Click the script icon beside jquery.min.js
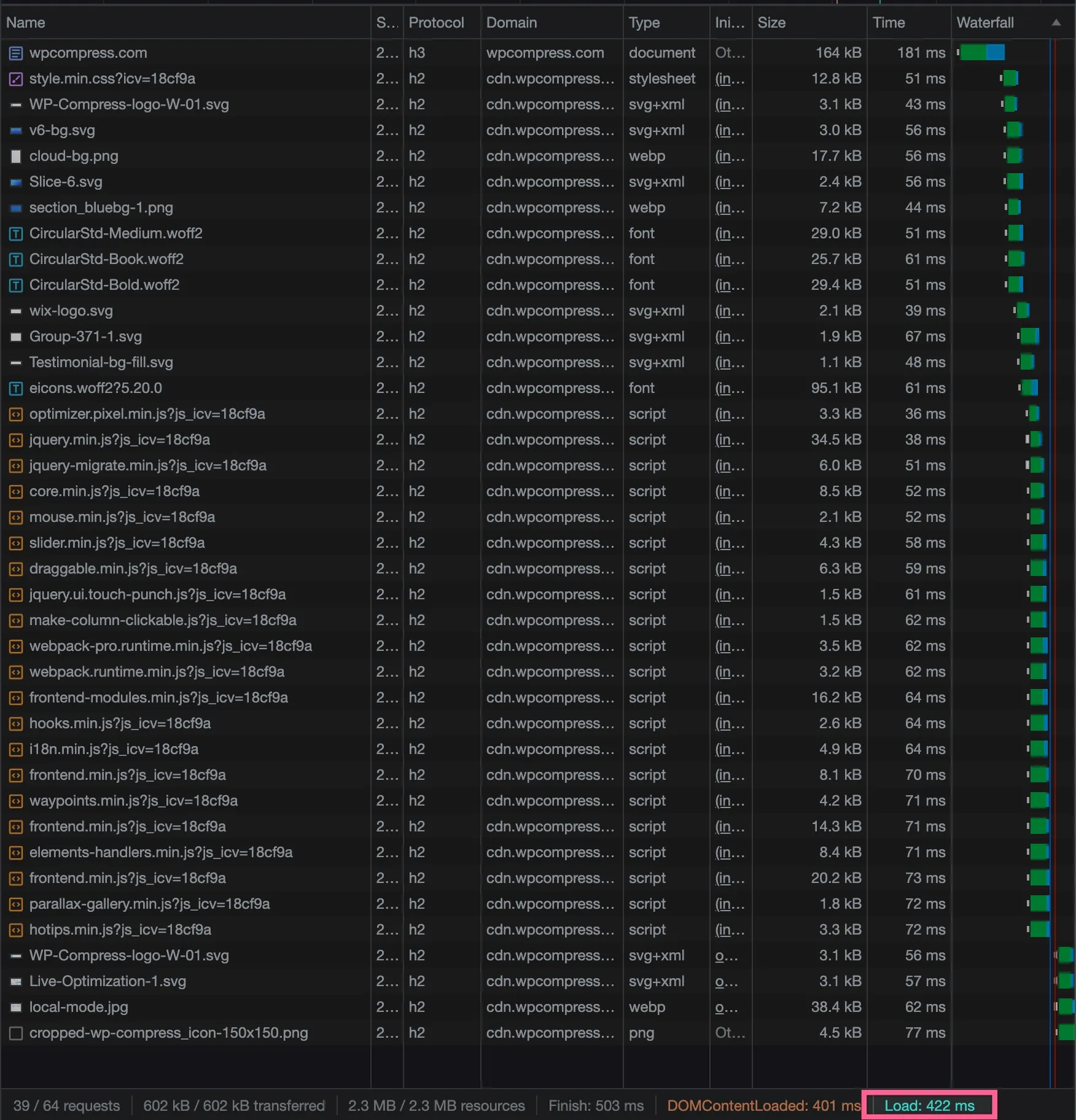The height and width of the screenshot is (1120, 1076). tap(16, 440)
